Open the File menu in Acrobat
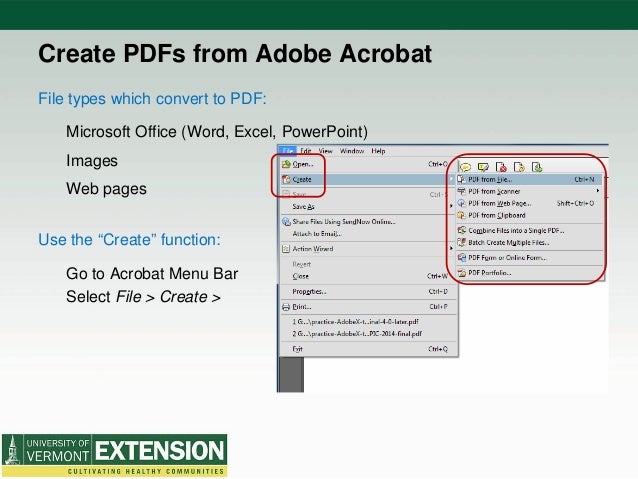638x479 pixels. (x=288, y=151)
